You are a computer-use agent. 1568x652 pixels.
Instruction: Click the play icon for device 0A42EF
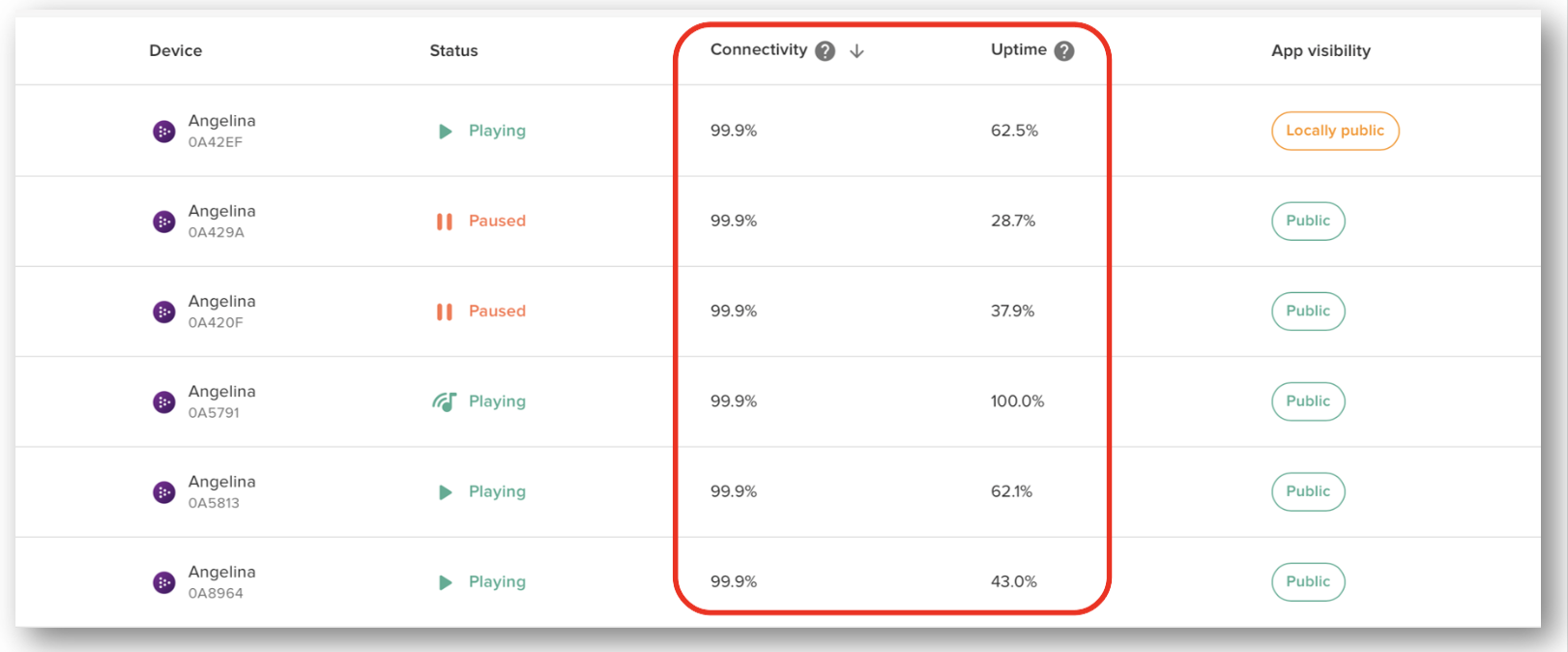pyautogui.click(x=445, y=132)
